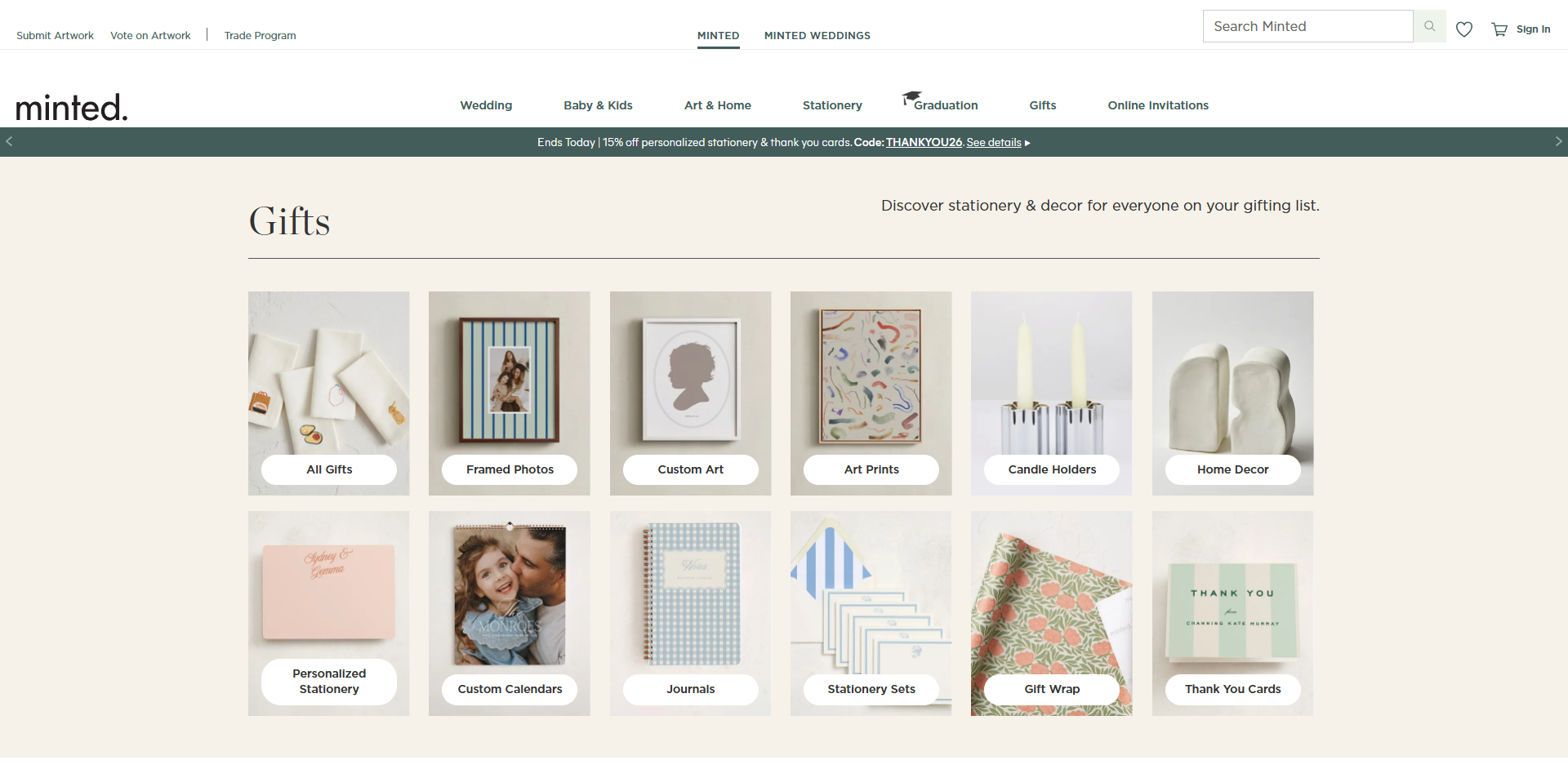Advance promo banner with right arrow
The height and width of the screenshot is (778, 1568).
point(1558,141)
